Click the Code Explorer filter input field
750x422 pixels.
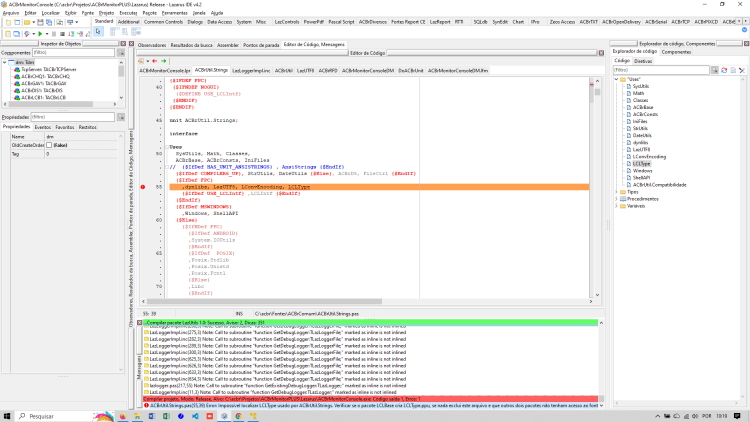point(662,70)
